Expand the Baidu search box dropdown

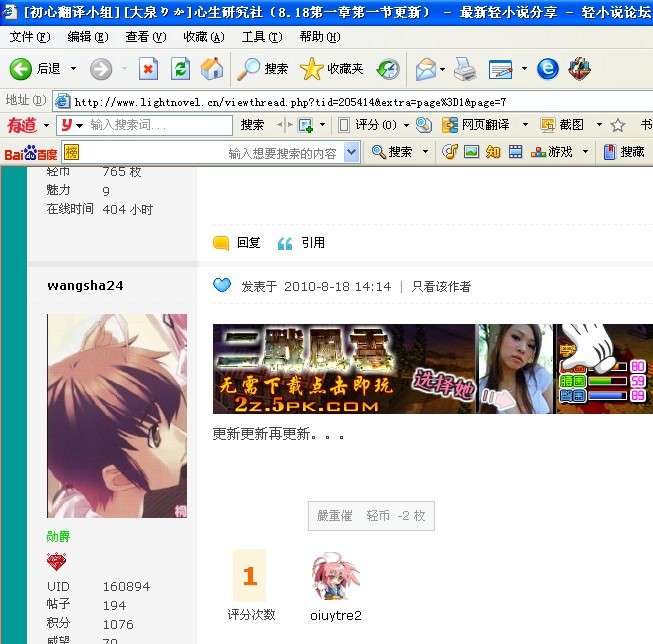click(x=351, y=152)
